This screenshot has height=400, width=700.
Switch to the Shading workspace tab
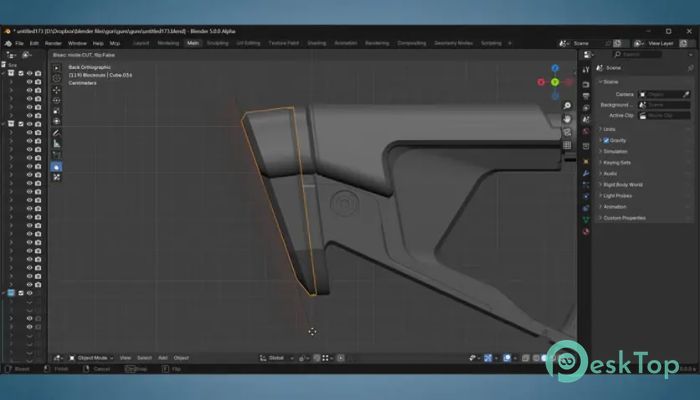pos(317,43)
